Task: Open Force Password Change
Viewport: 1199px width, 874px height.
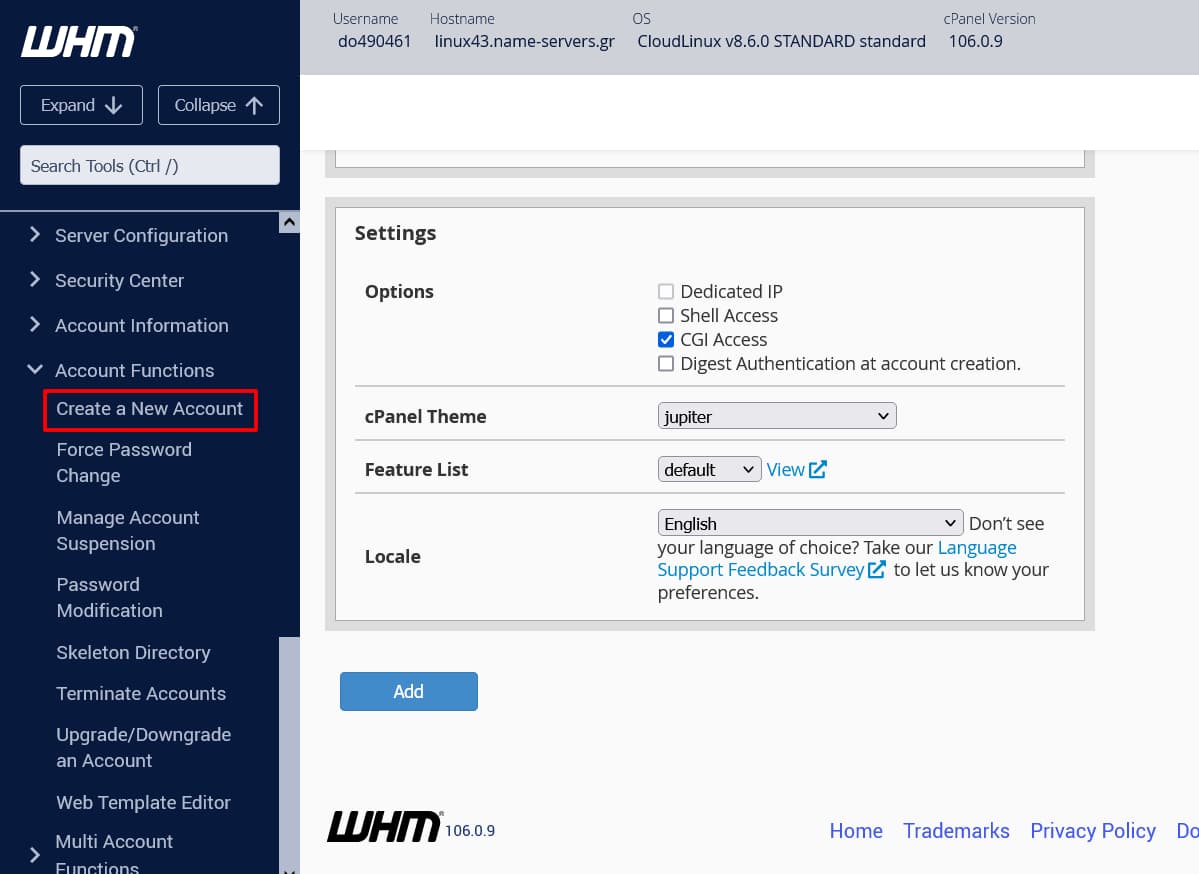Action: click(124, 463)
